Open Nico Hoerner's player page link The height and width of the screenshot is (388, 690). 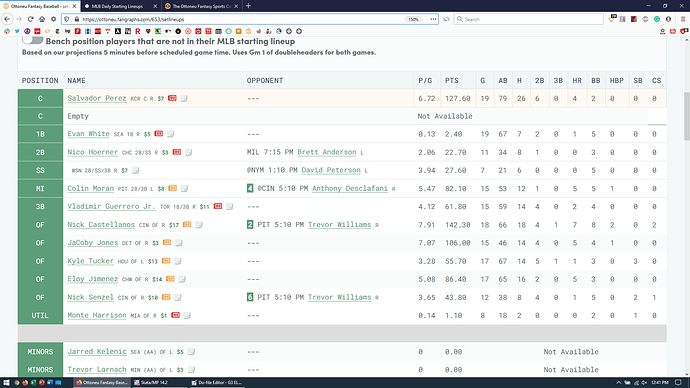coord(92,152)
